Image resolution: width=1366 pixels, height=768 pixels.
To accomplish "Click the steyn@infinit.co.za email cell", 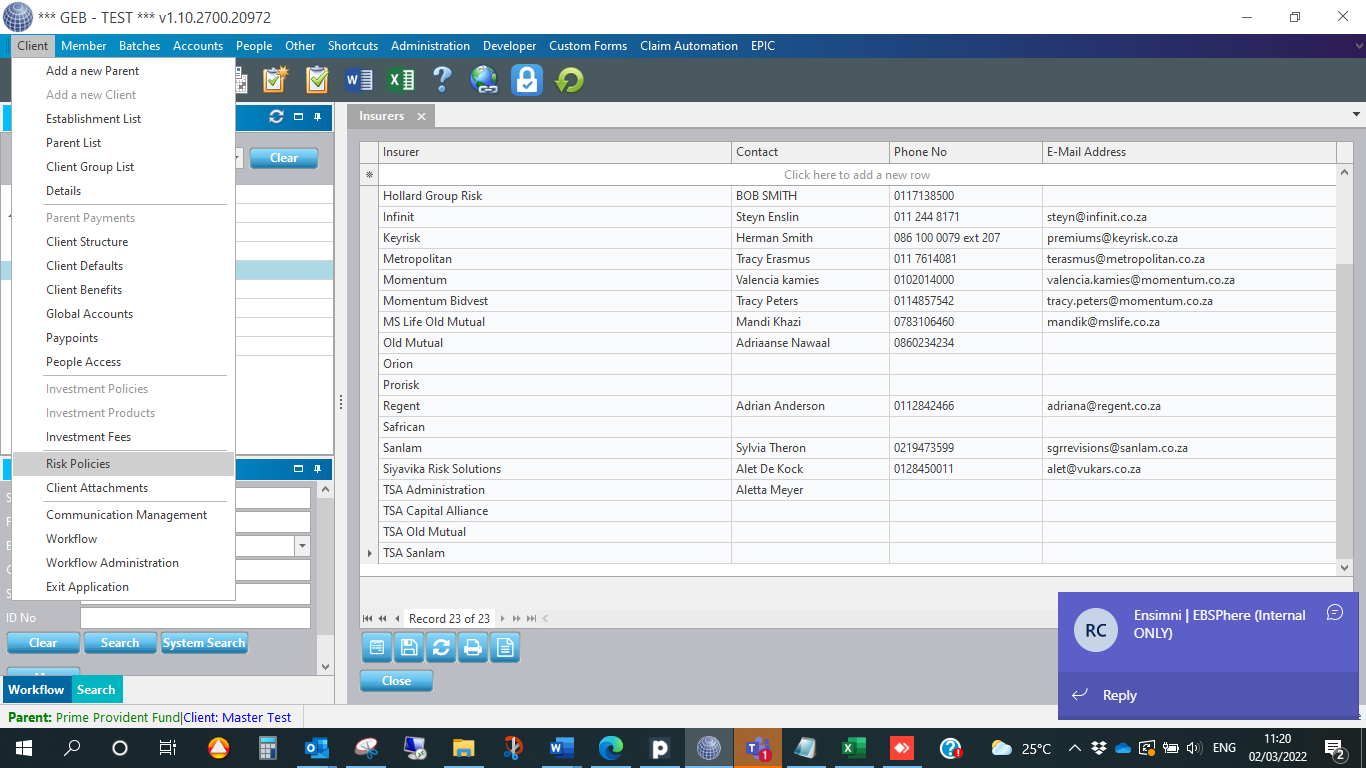I will point(1189,217).
